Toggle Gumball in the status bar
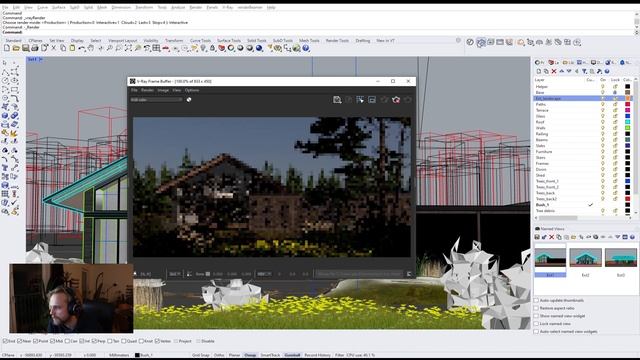 [292, 355]
